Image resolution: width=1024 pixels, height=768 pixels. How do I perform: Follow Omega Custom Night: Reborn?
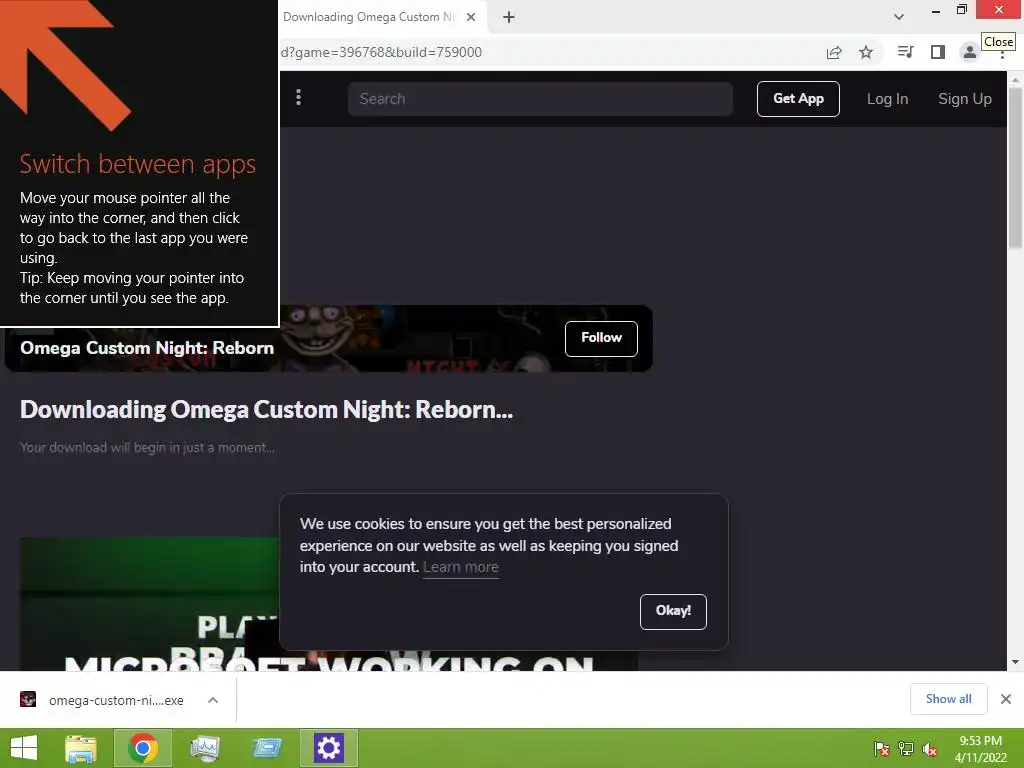coord(601,338)
